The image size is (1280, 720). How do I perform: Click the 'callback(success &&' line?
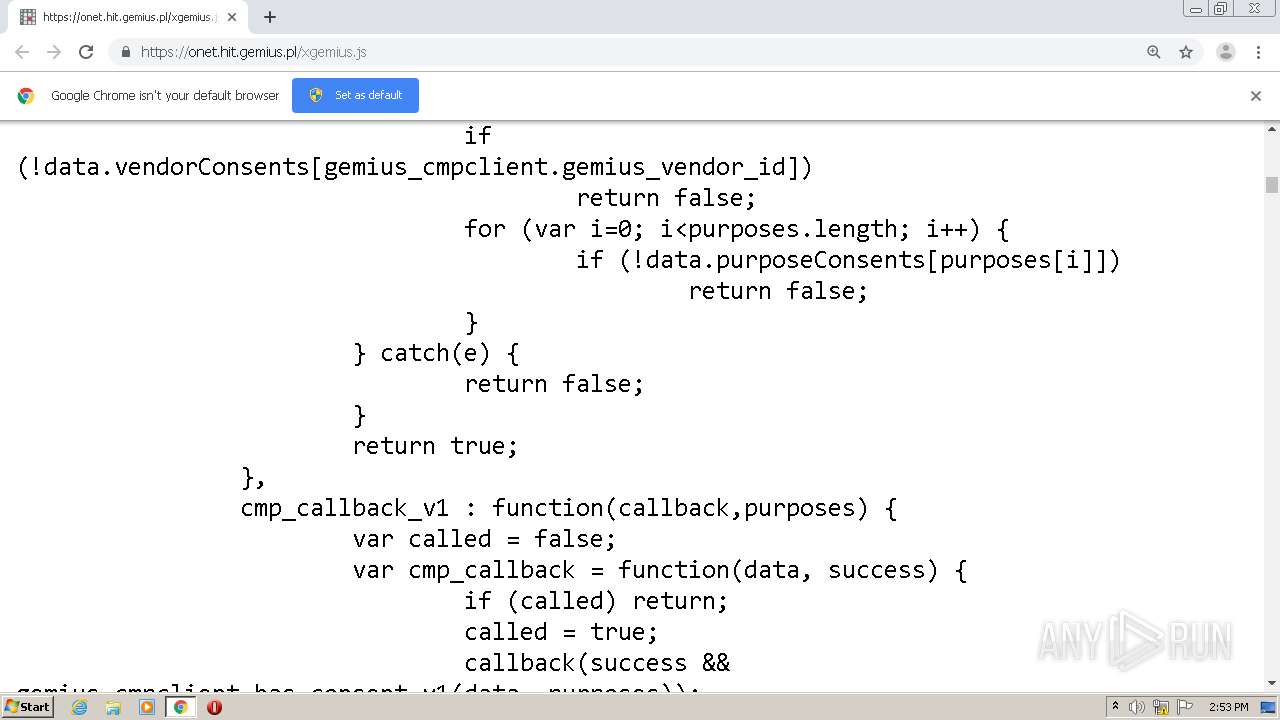click(x=597, y=663)
